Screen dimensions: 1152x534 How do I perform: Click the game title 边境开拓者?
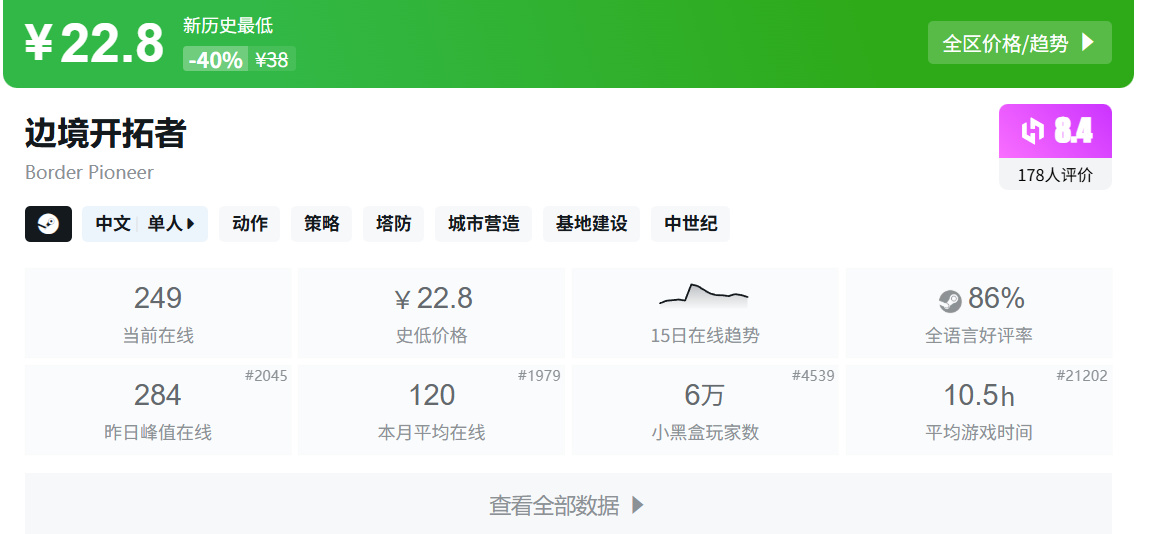106,133
